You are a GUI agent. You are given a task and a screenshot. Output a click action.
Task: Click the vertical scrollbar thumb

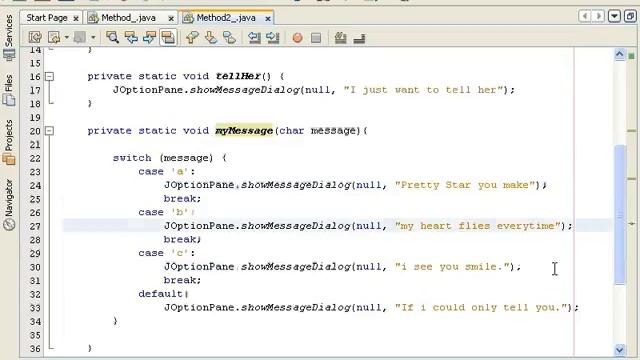[620, 214]
